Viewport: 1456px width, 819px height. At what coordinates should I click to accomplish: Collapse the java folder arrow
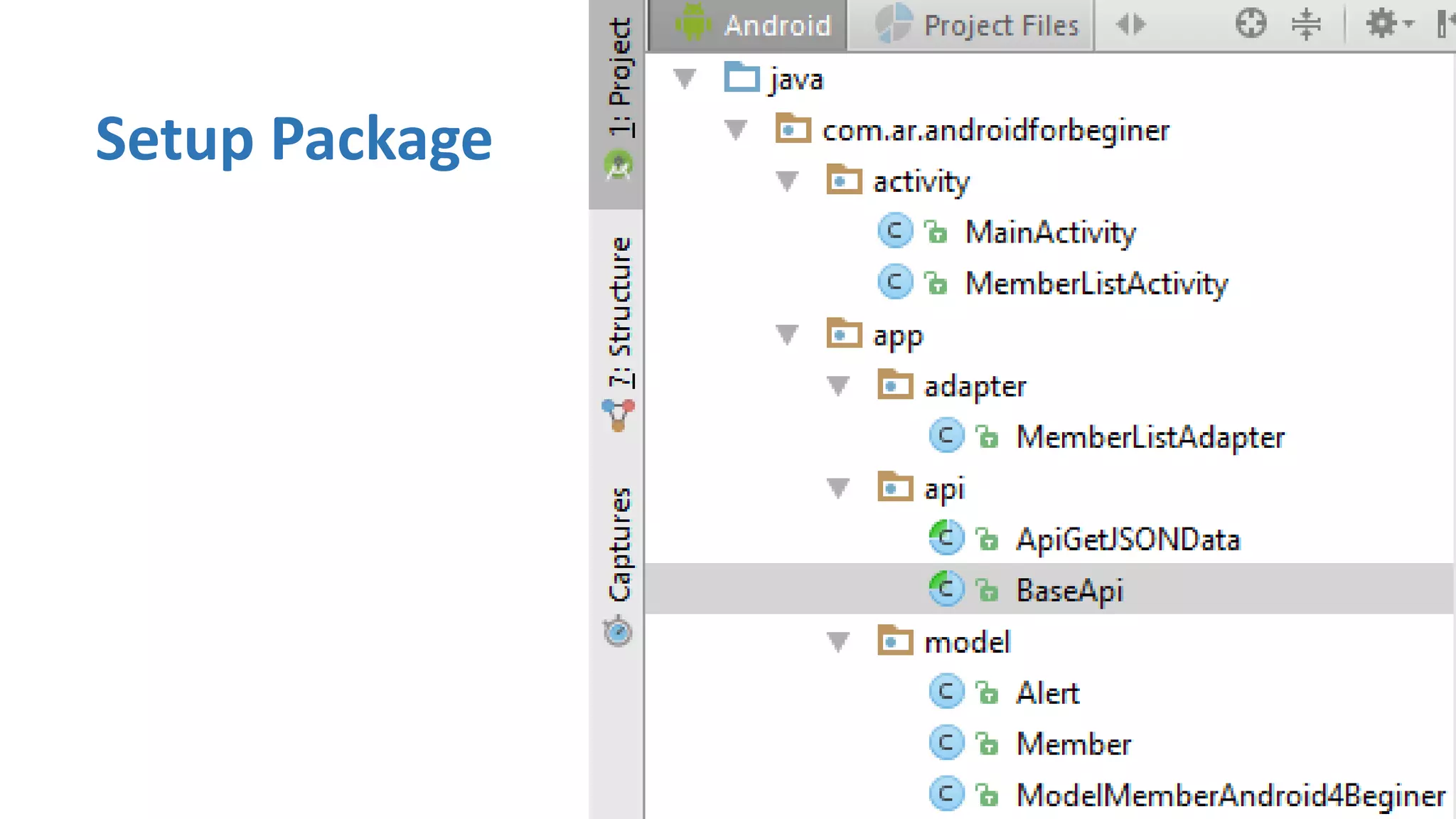click(685, 78)
